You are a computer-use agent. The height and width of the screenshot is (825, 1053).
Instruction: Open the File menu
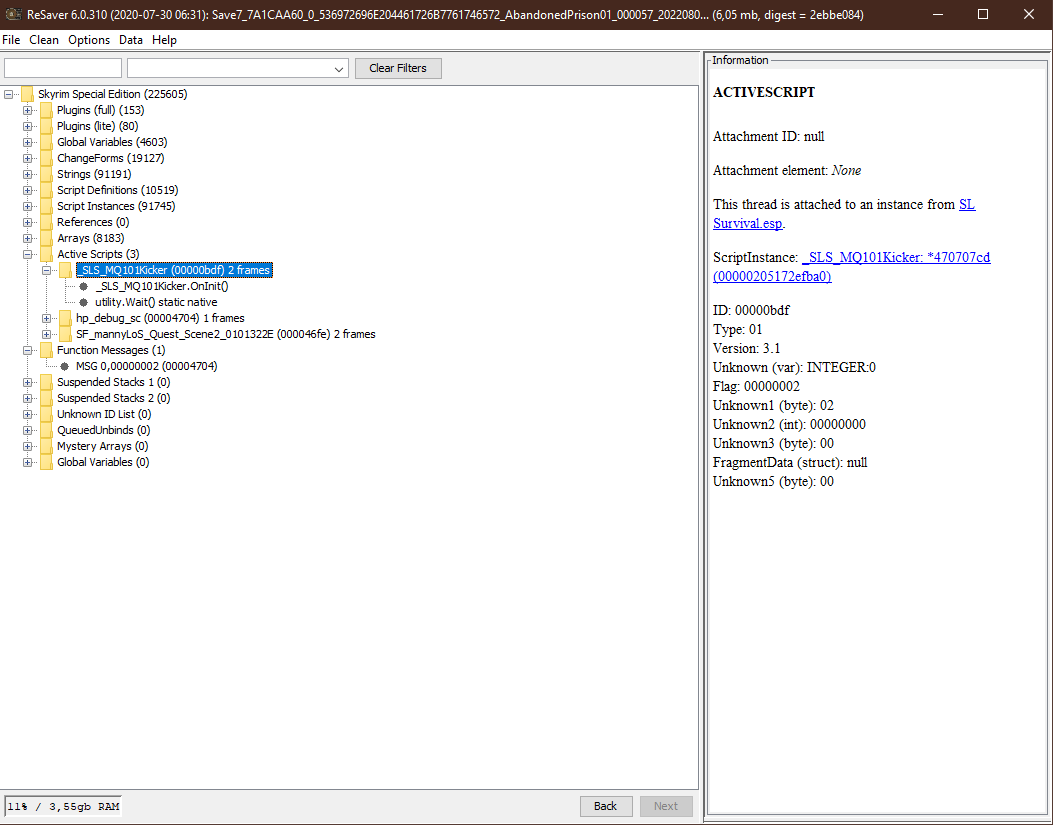click(11, 40)
